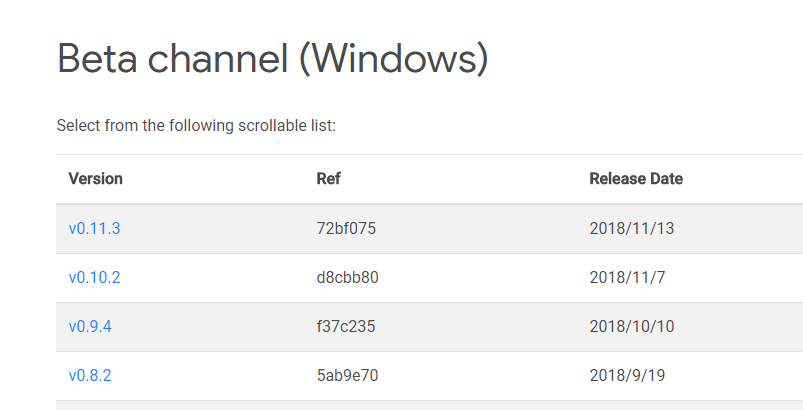The width and height of the screenshot is (803, 410).
Task: Open the v0.8.2 version download link
Action: (90, 376)
